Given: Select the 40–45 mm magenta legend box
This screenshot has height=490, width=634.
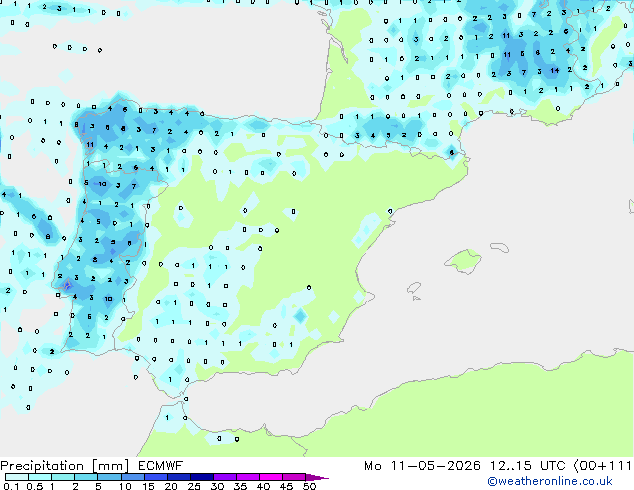Looking at the screenshot, I should pos(271,477).
